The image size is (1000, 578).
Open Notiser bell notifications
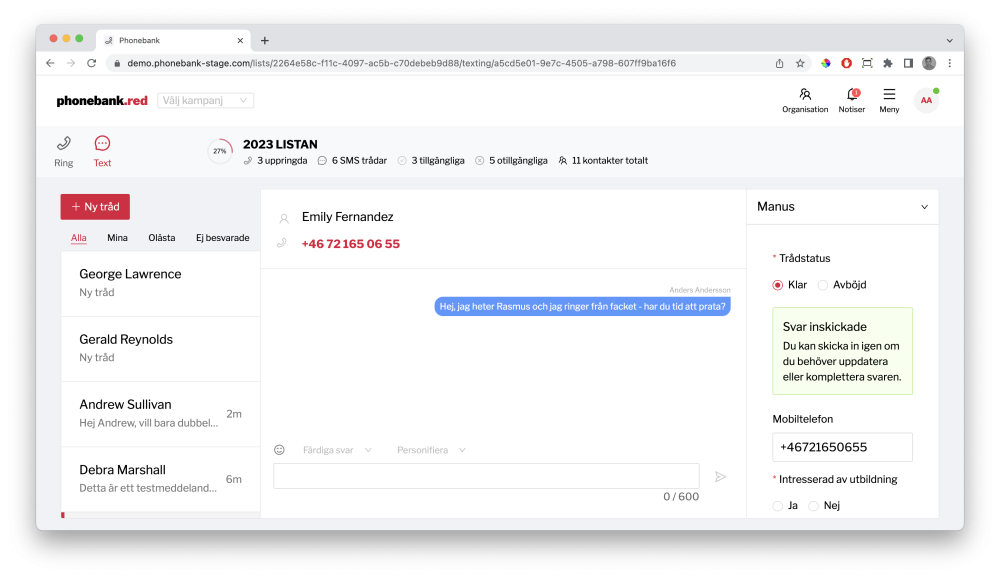(x=852, y=95)
